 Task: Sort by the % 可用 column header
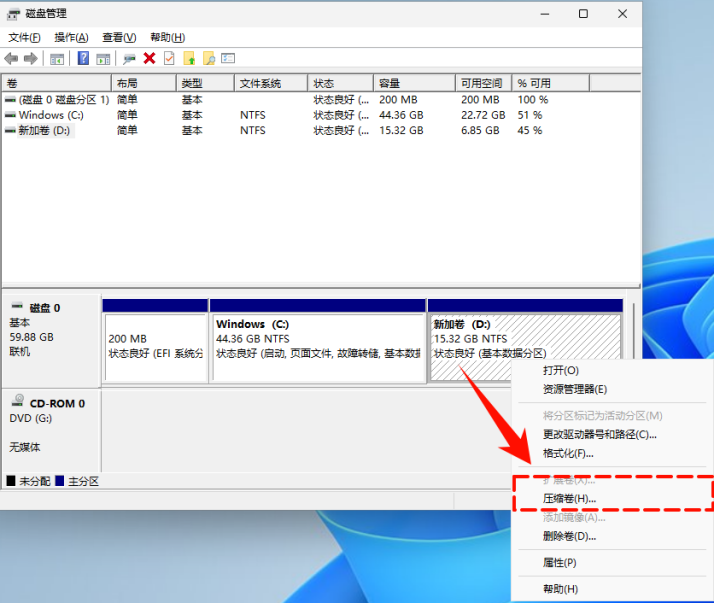coord(551,83)
